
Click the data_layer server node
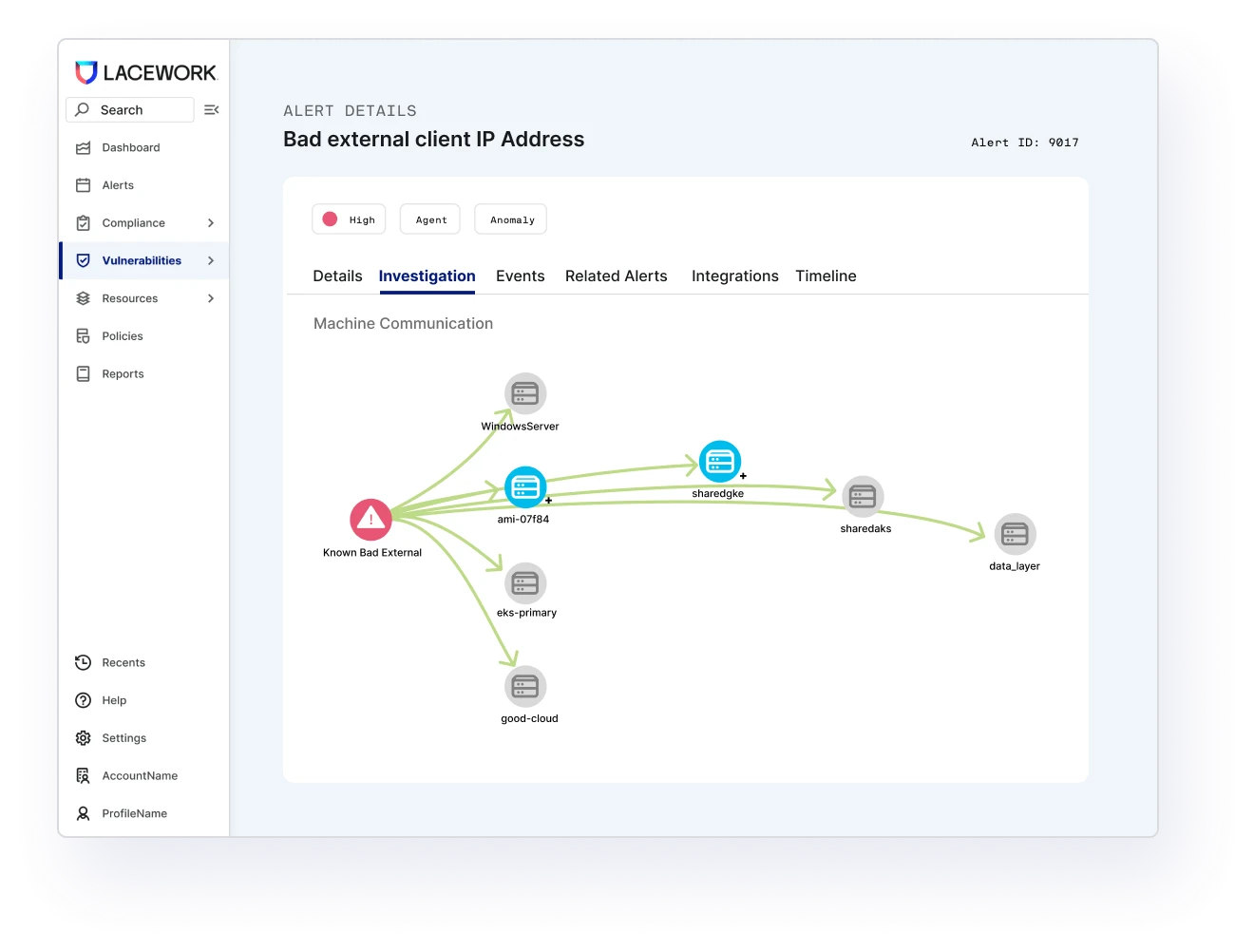[1015, 534]
